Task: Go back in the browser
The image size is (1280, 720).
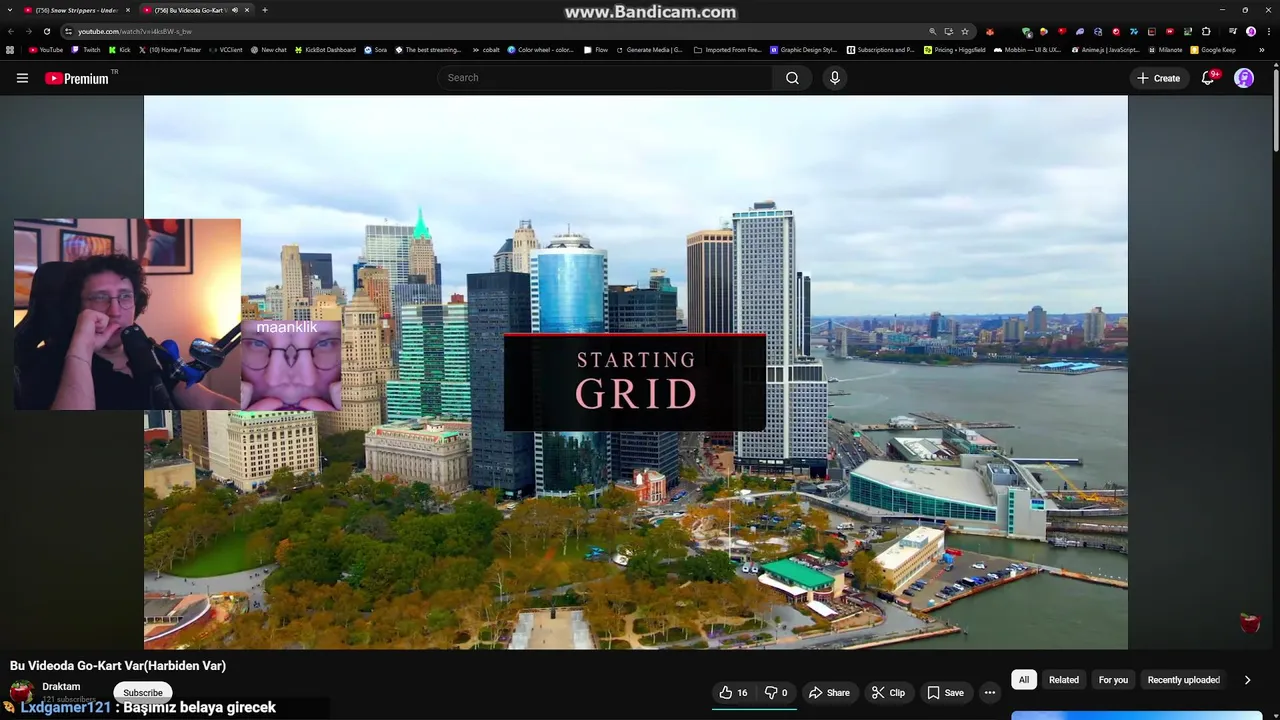Action: (12, 31)
